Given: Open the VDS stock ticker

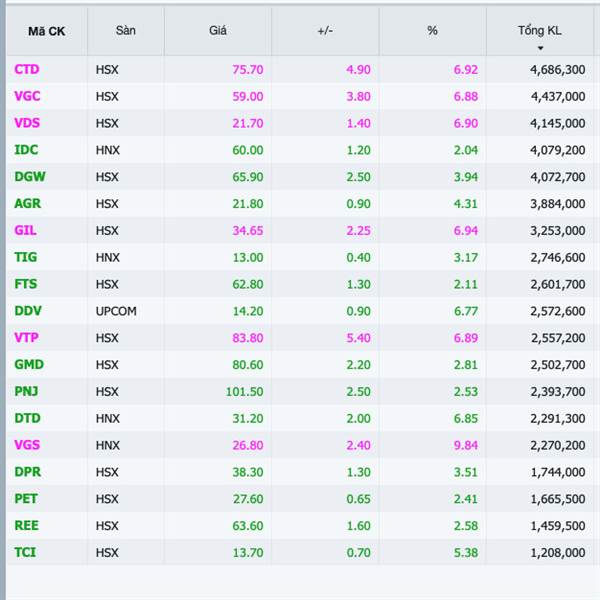Looking at the screenshot, I should [x=27, y=123].
